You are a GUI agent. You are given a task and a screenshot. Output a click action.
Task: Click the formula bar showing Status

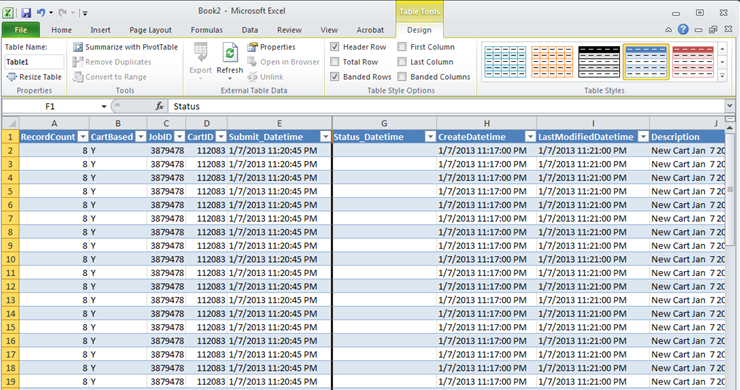coord(446,107)
